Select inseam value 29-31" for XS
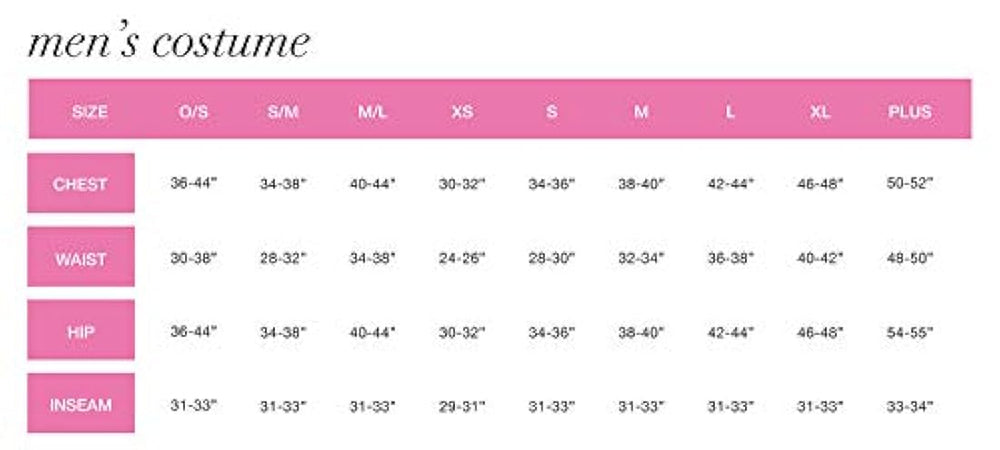Viewport: 1000px width, 450px height. click(462, 405)
